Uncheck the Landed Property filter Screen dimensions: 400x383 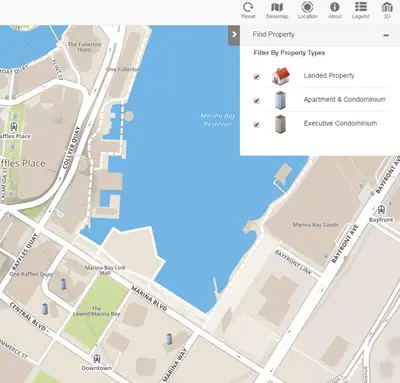pos(256,77)
